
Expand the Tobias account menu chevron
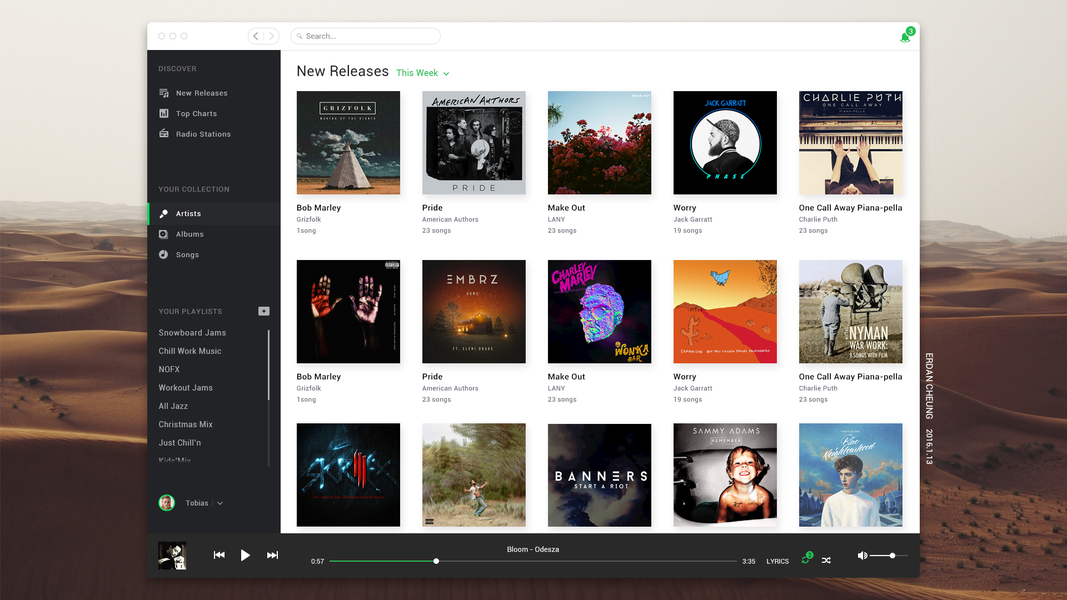tap(220, 503)
